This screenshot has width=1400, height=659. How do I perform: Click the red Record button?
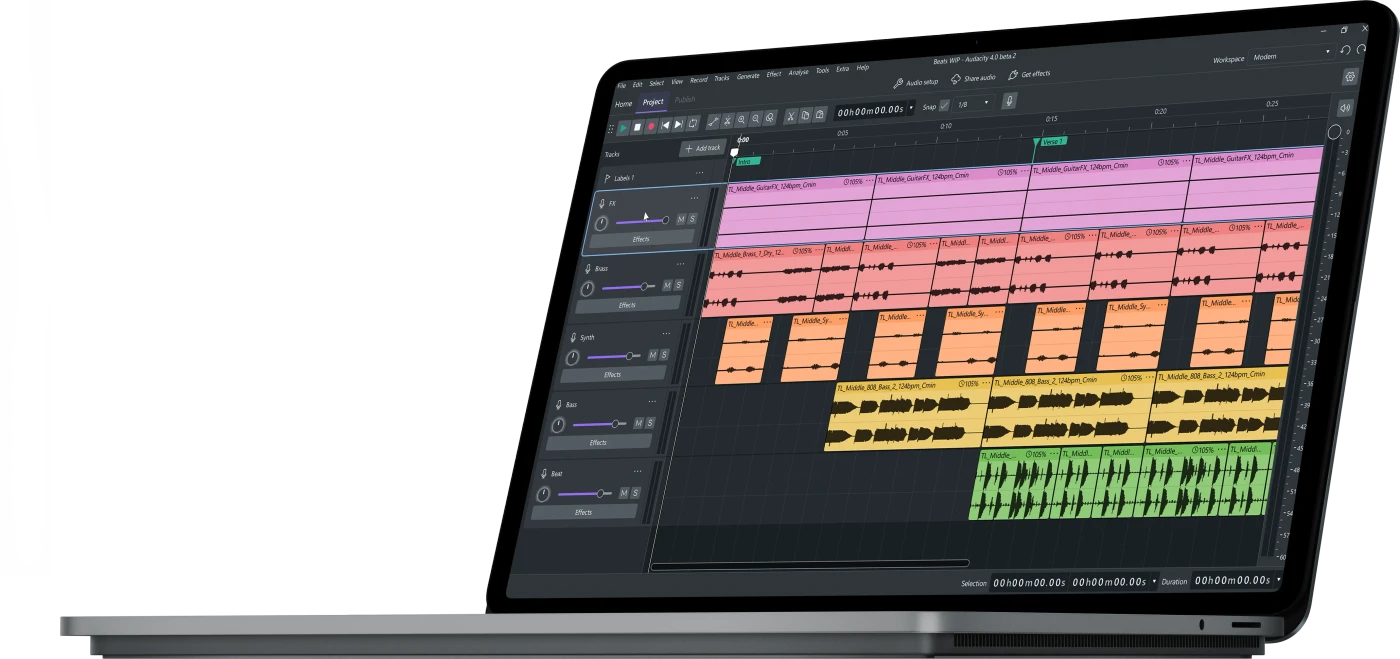(651, 126)
